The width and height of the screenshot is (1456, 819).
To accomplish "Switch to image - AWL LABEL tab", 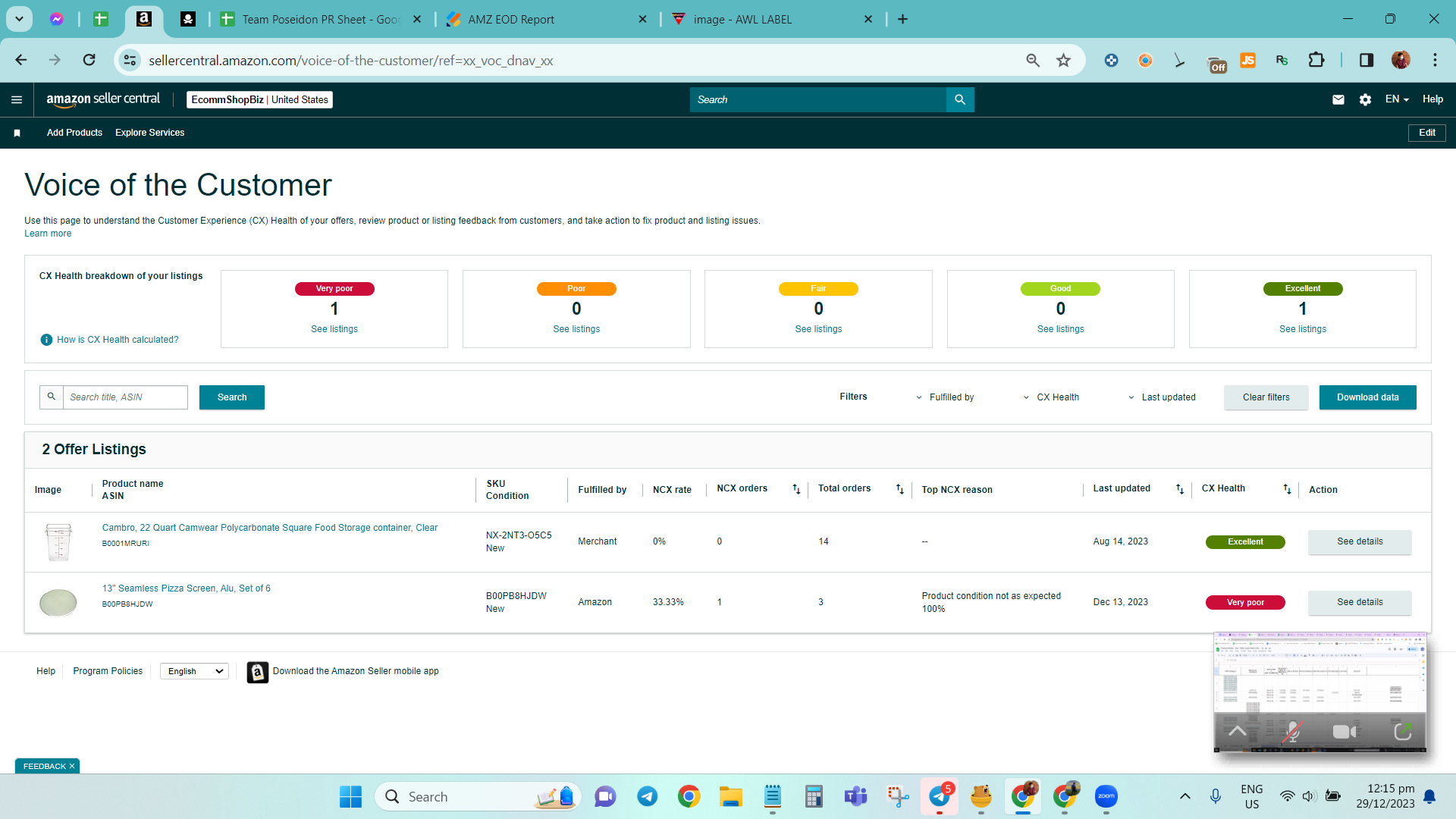I will [x=771, y=20].
